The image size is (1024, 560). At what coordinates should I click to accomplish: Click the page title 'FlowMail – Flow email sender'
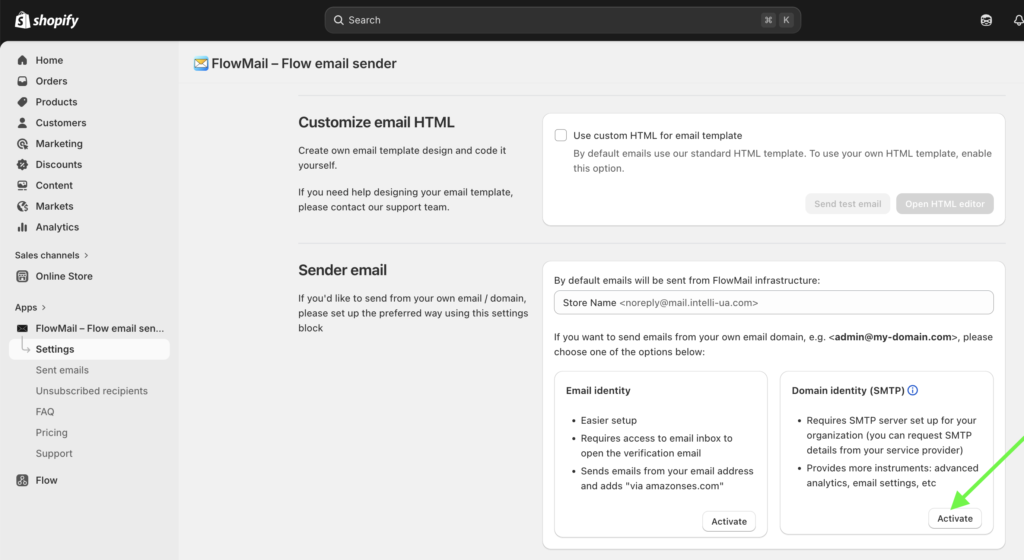coord(304,63)
